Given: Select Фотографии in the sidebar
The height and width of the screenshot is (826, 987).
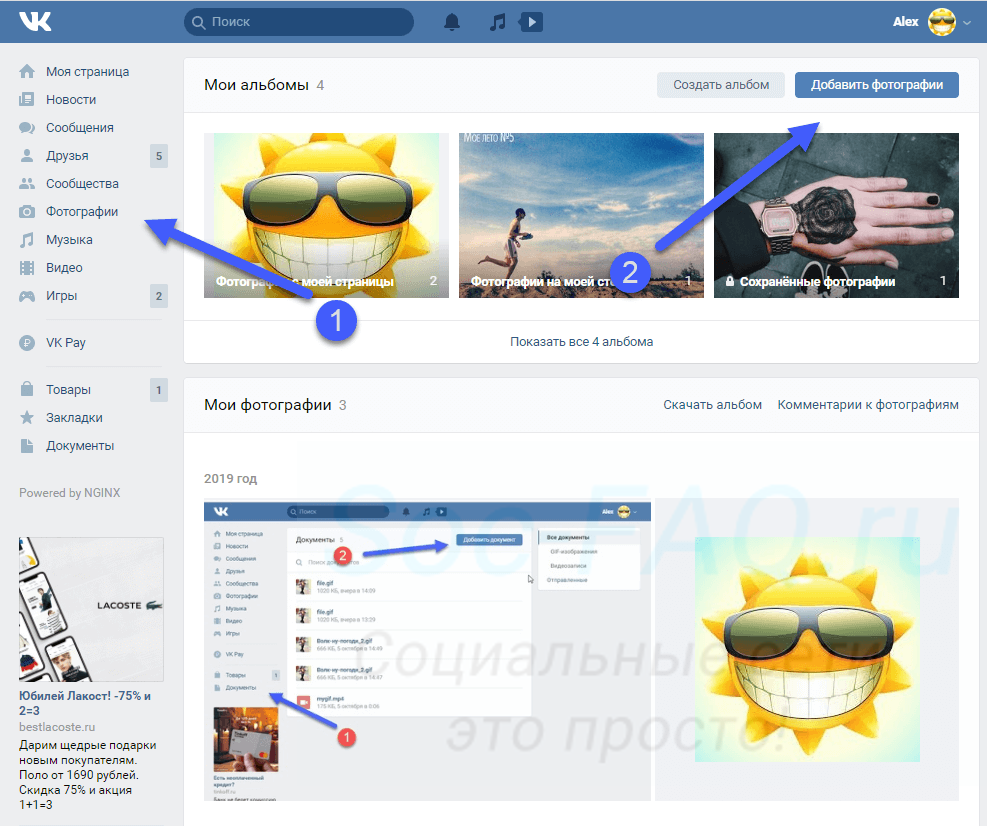Looking at the screenshot, I should pos(82,212).
